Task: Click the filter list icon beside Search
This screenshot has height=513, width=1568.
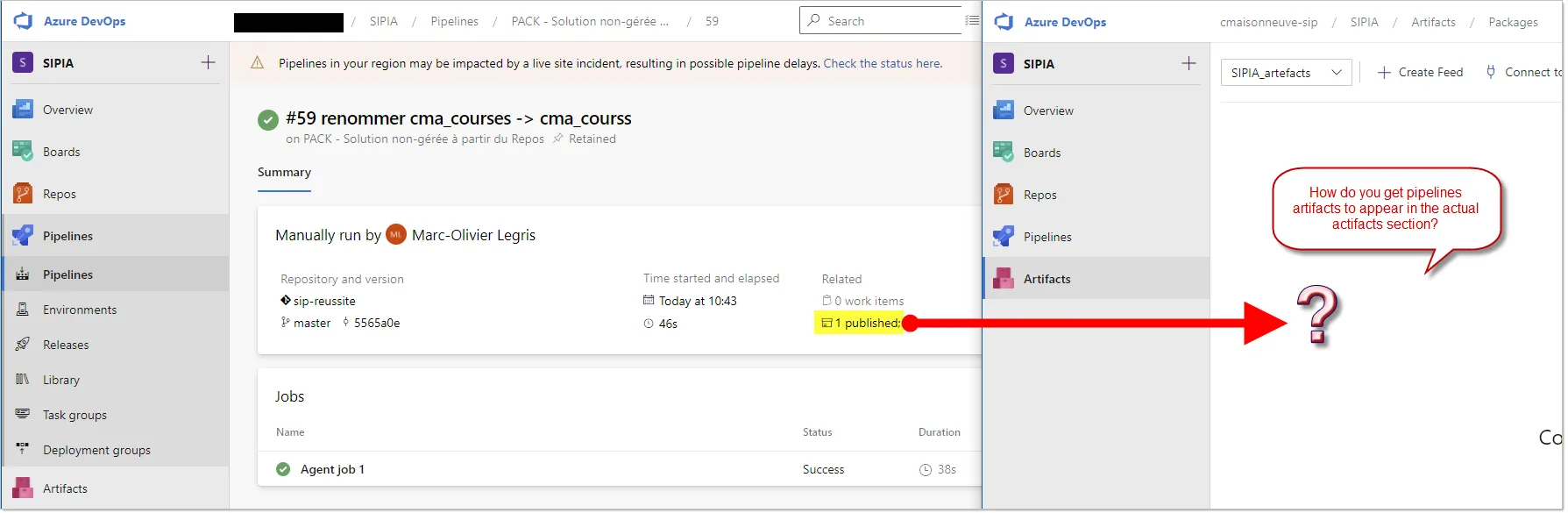Action: (x=972, y=20)
